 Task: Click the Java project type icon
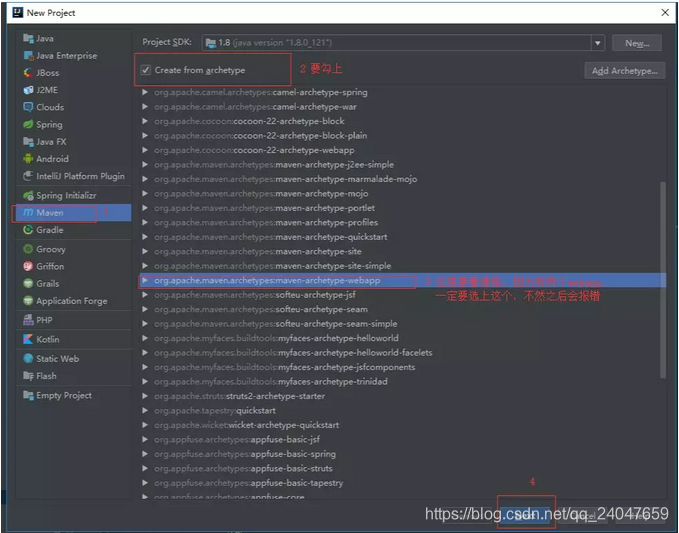(28, 39)
